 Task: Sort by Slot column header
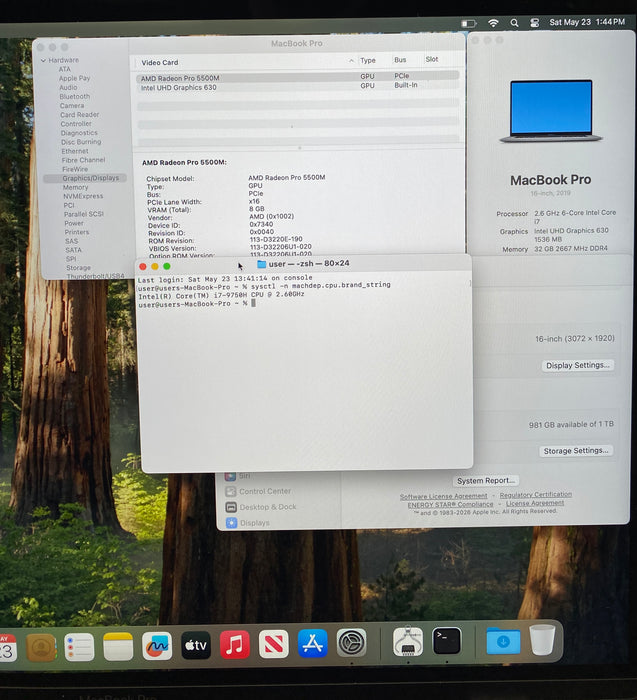coord(432,59)
